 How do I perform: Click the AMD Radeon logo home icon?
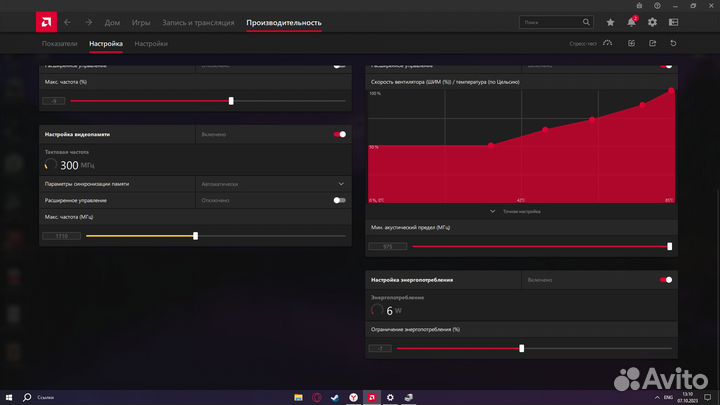tap(46, 22)
